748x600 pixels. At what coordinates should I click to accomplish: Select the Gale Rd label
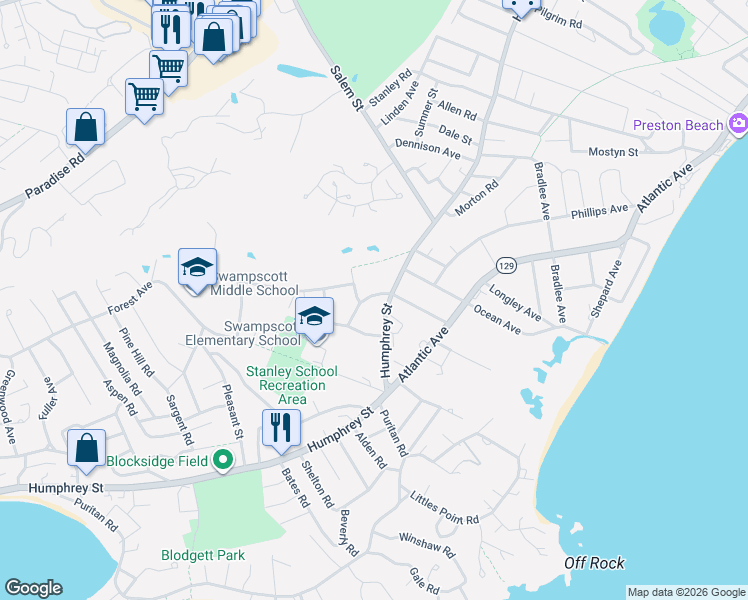(x=424, y=580)
